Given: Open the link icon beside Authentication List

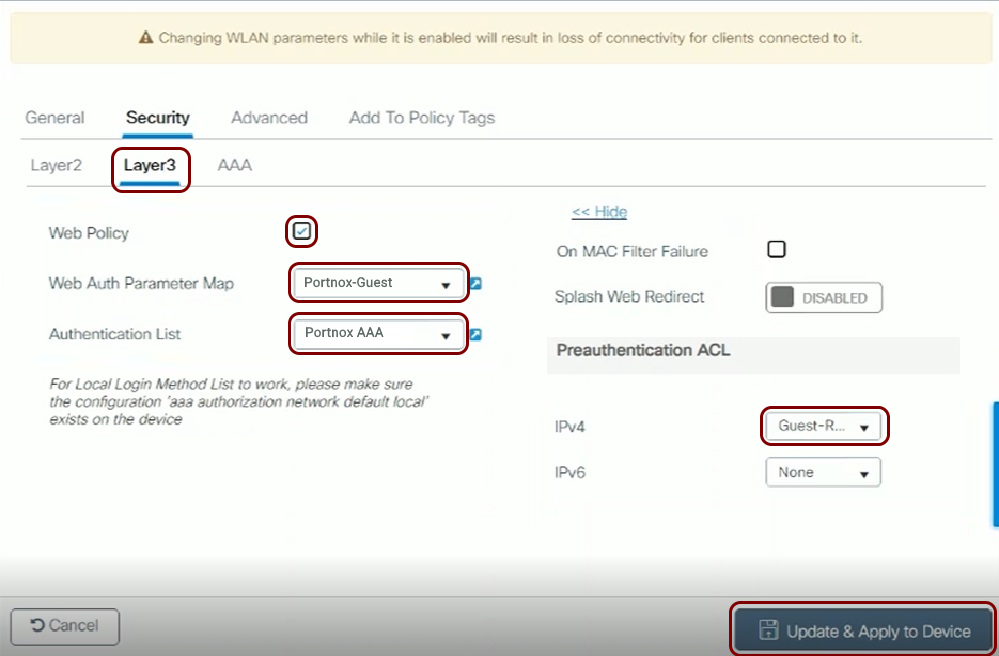Looking at the screenshot, I should (476, 334).
